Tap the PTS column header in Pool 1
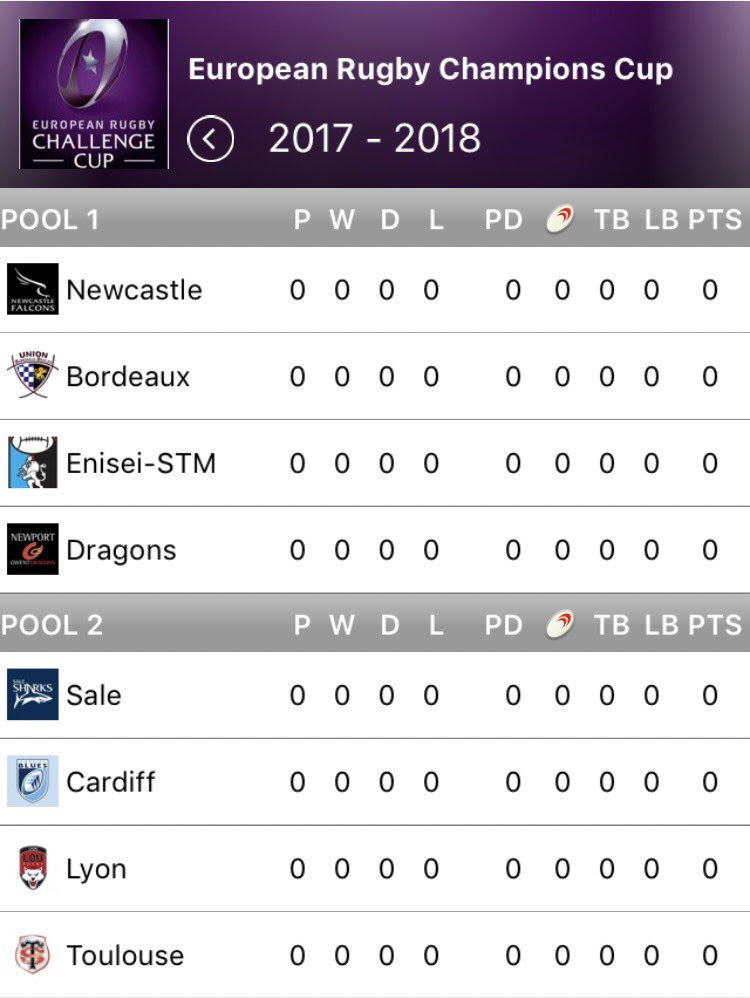The image size is (750, 998). coord(715,219)
